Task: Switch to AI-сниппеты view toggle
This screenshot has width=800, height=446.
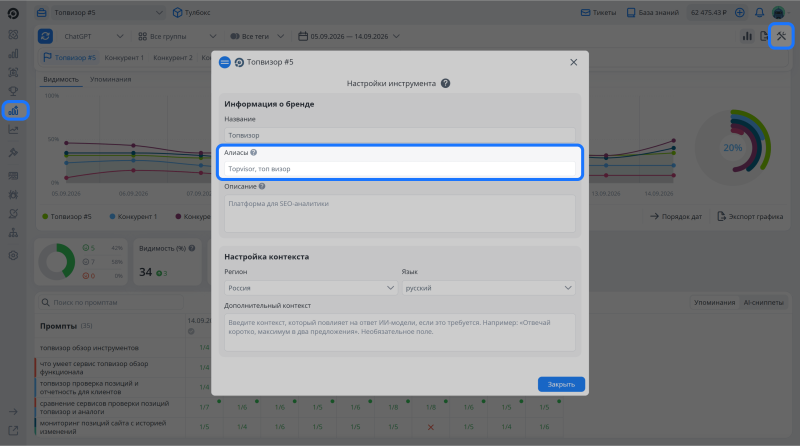Action: coord(763,303)
